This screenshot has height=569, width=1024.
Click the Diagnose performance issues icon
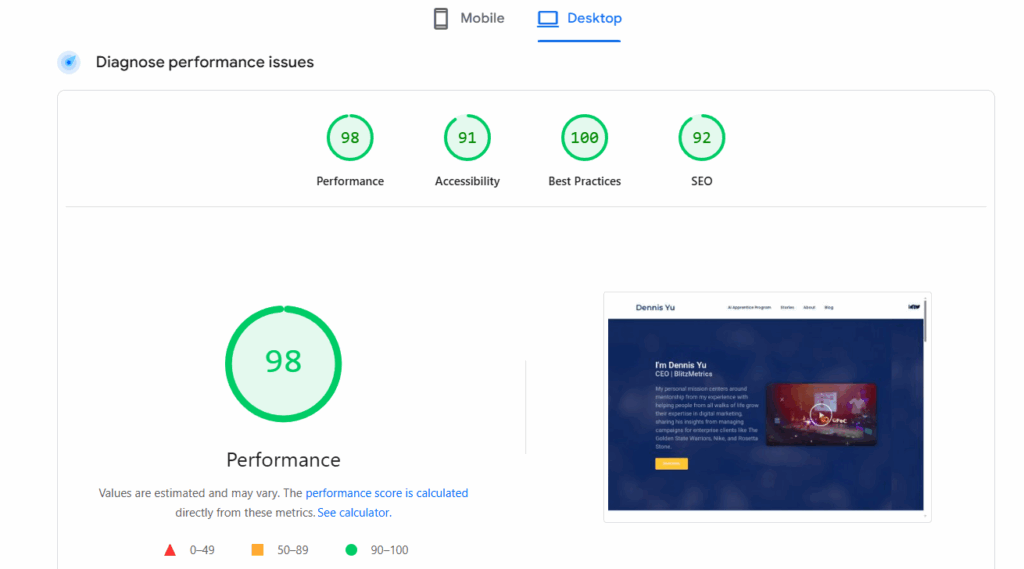[x=69, y=62]
